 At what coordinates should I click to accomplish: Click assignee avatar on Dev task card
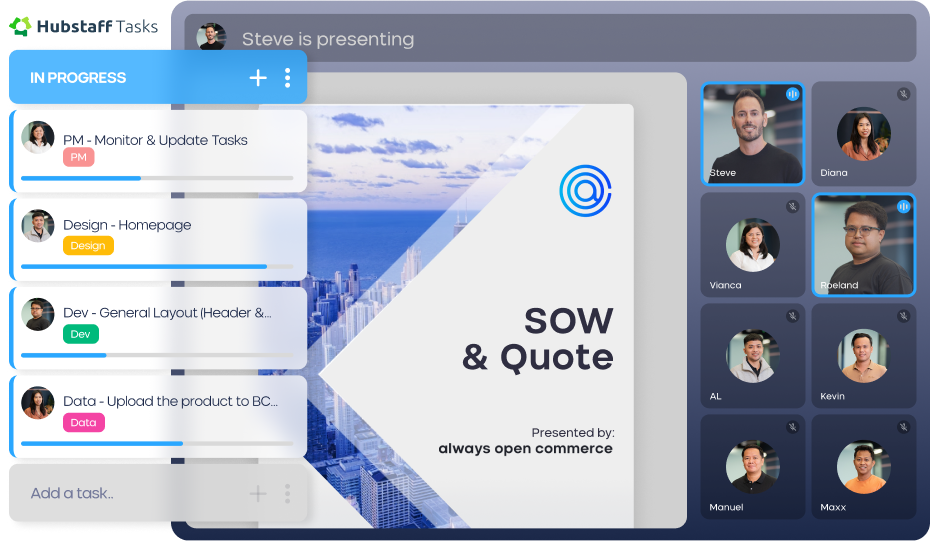(x=38, y=314)
